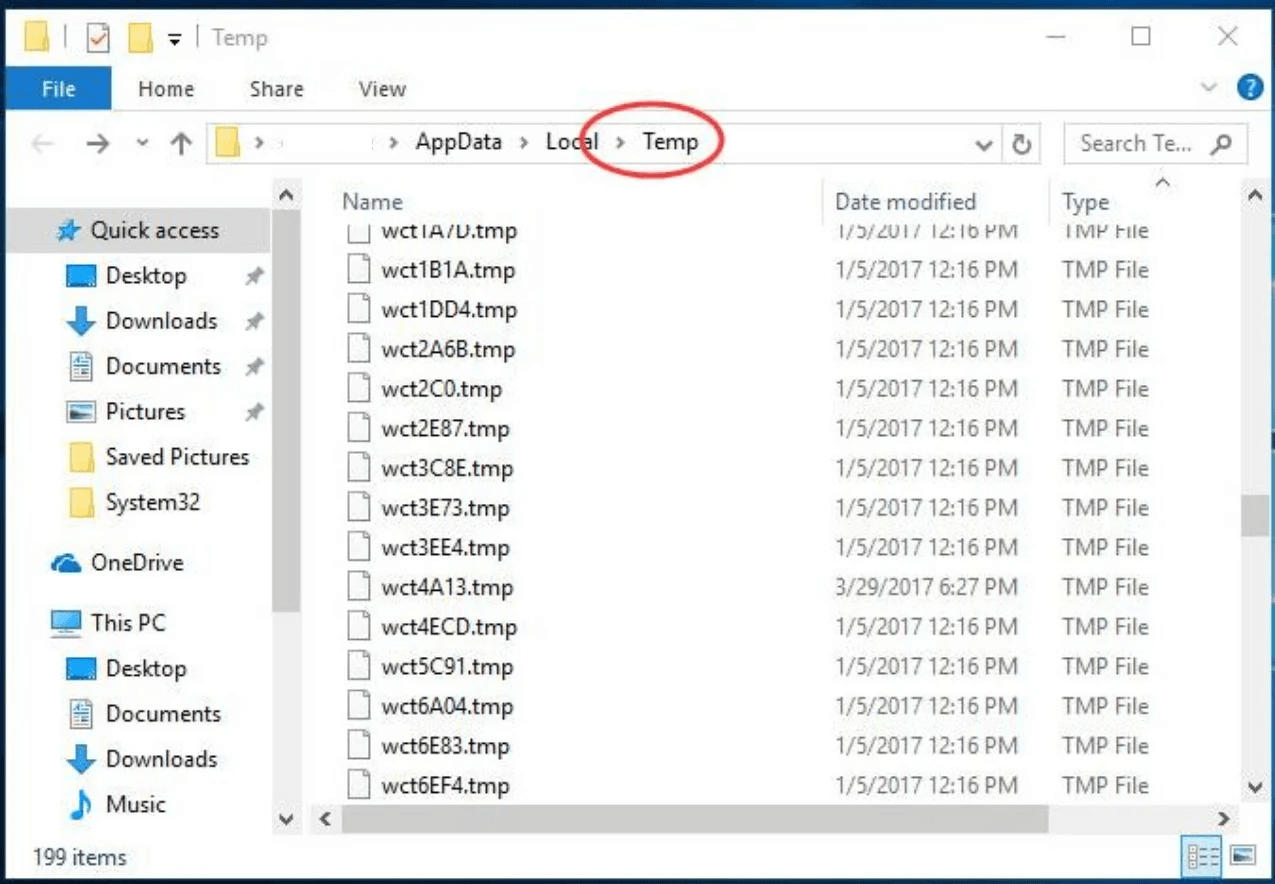Open the address bar history dropdown
Screen dimensions: 1275x884
tap(984, 145)
